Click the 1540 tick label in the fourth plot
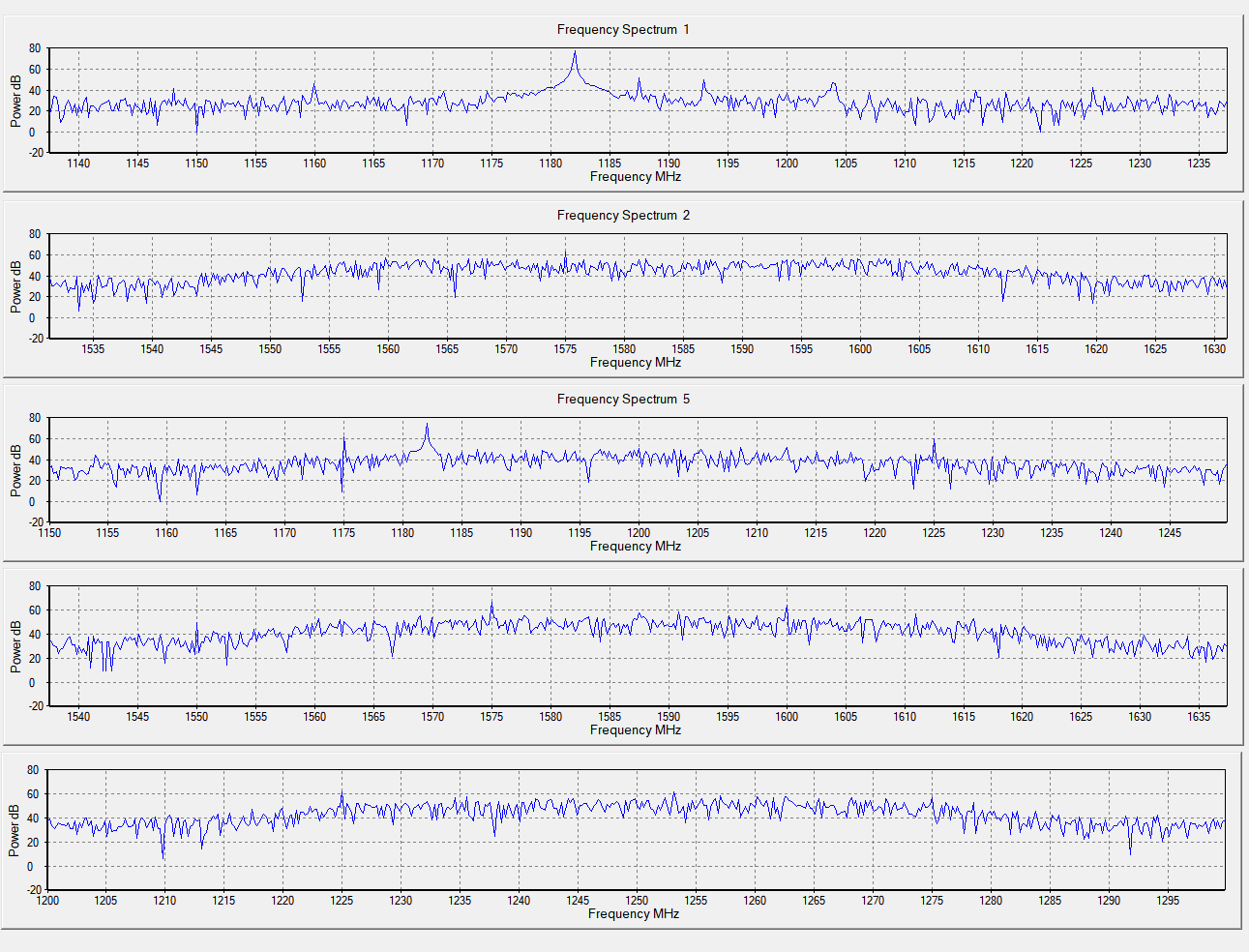1249x952 pixels. [x=78, y=716]
